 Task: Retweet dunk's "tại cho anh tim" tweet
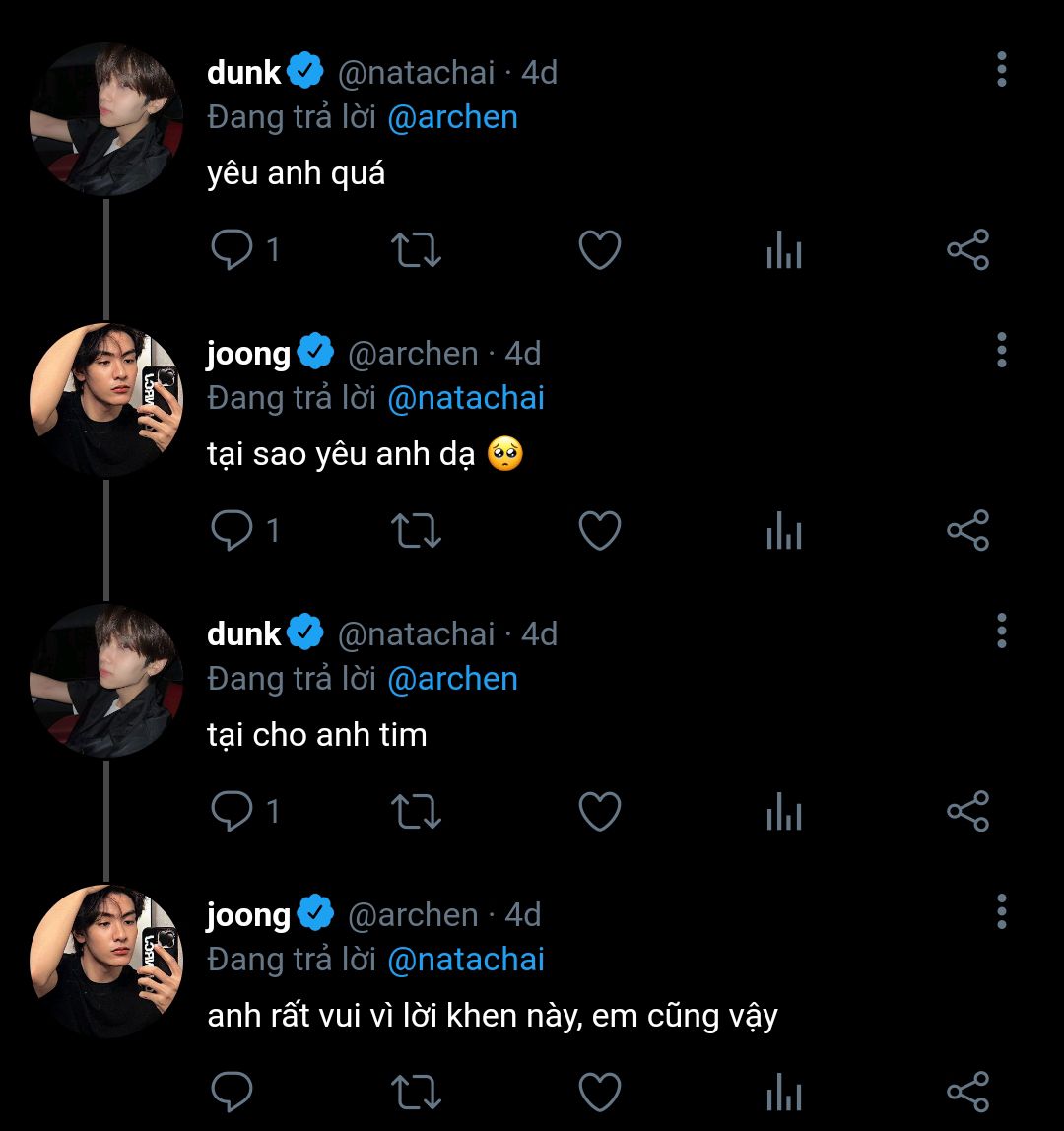(416, 812)
